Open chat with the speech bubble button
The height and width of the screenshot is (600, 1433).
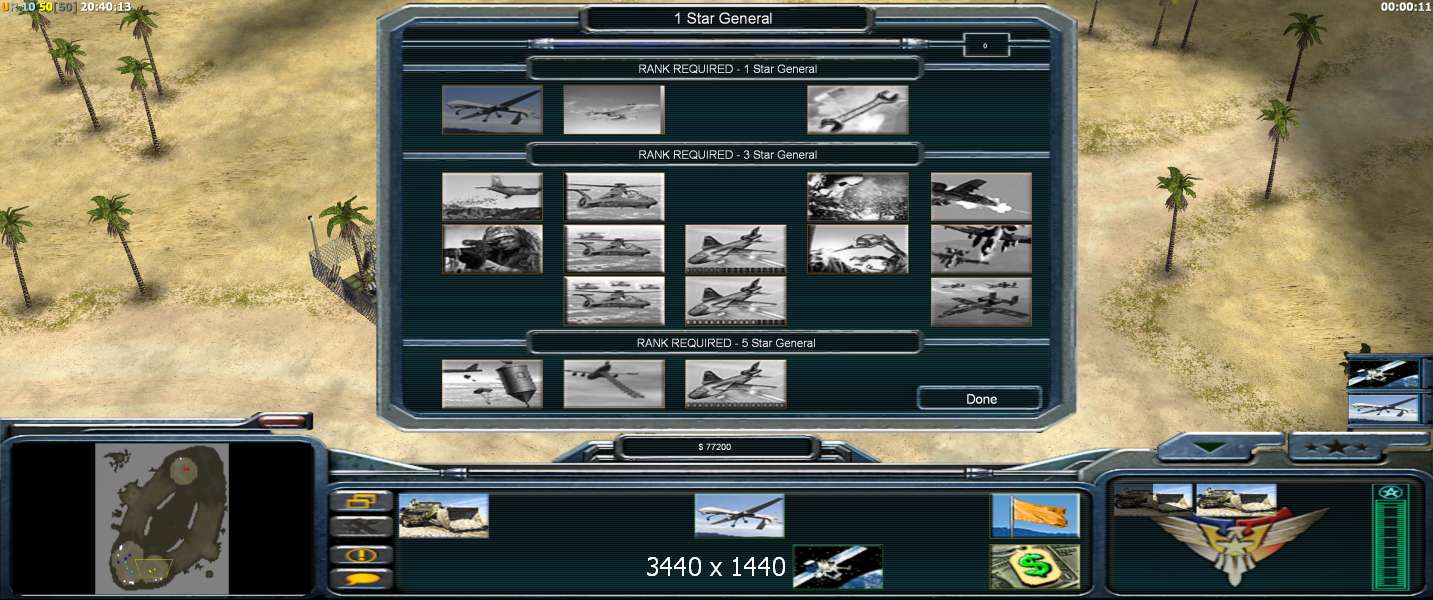tap(361, 579)
